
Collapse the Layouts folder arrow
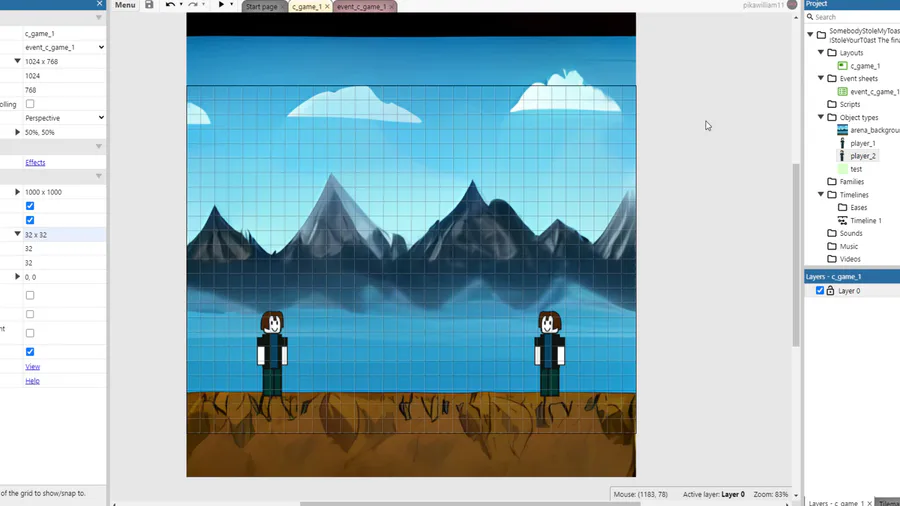[821, 52]
